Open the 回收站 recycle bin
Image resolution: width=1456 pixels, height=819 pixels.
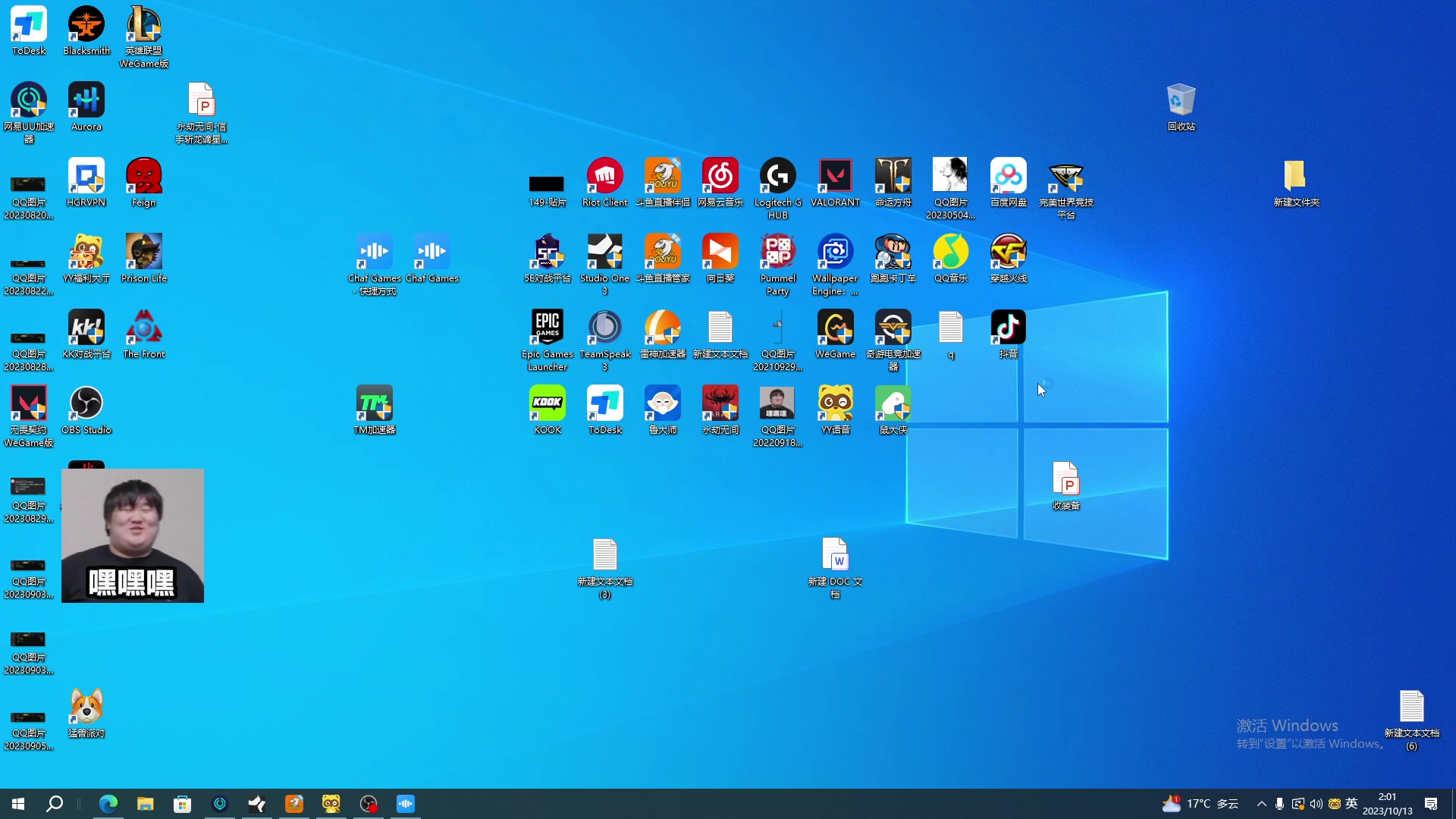point(1181,107)
